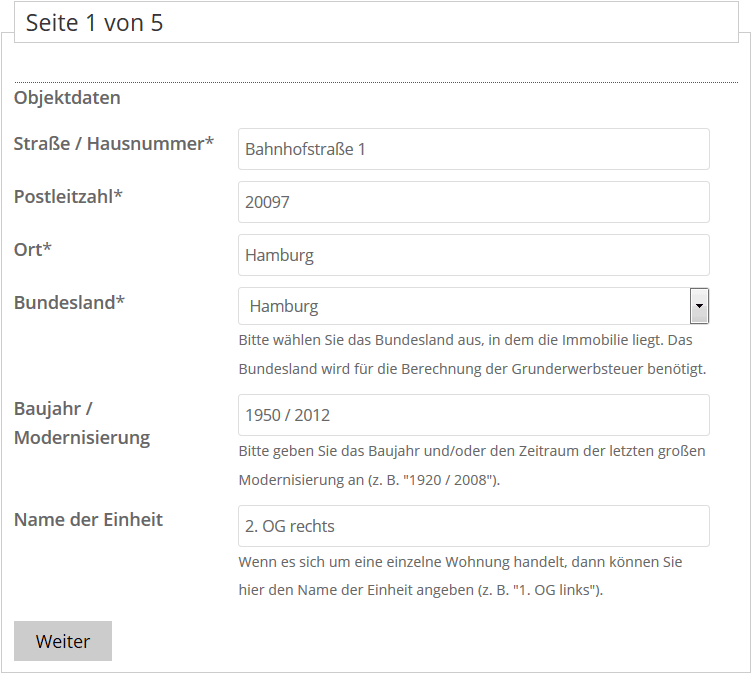Click the 'Baujahr / Modernisierung' label
Image resolution: width=752 pixels, height=674 pixels.
point(82,423)
